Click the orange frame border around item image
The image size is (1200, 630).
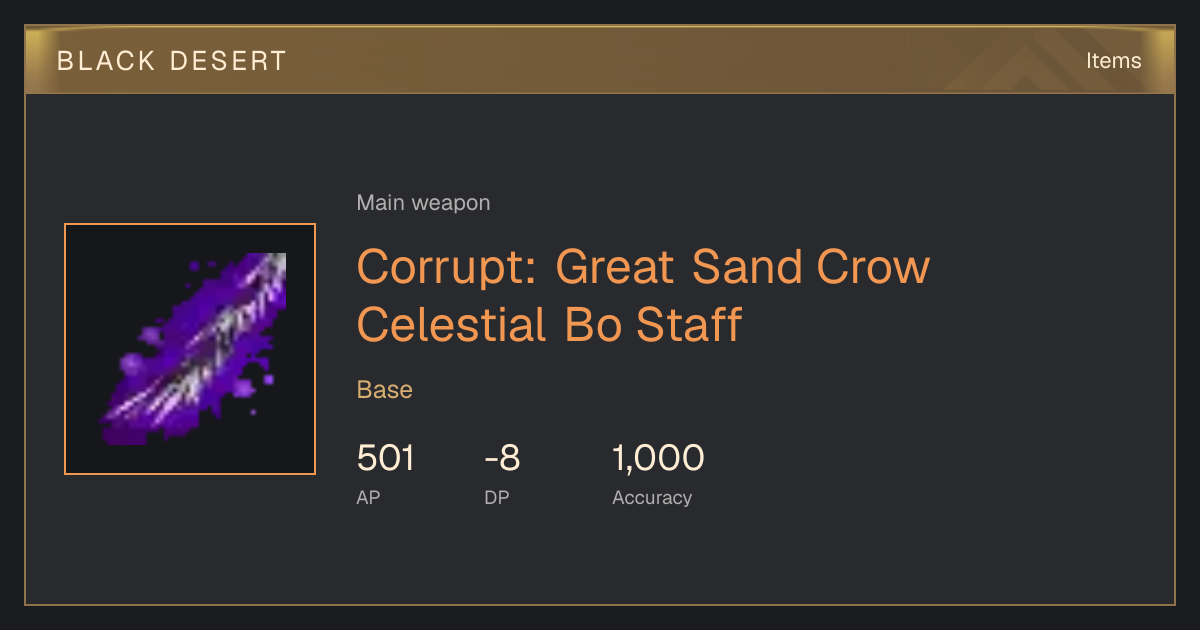click(x=190, y=225)
